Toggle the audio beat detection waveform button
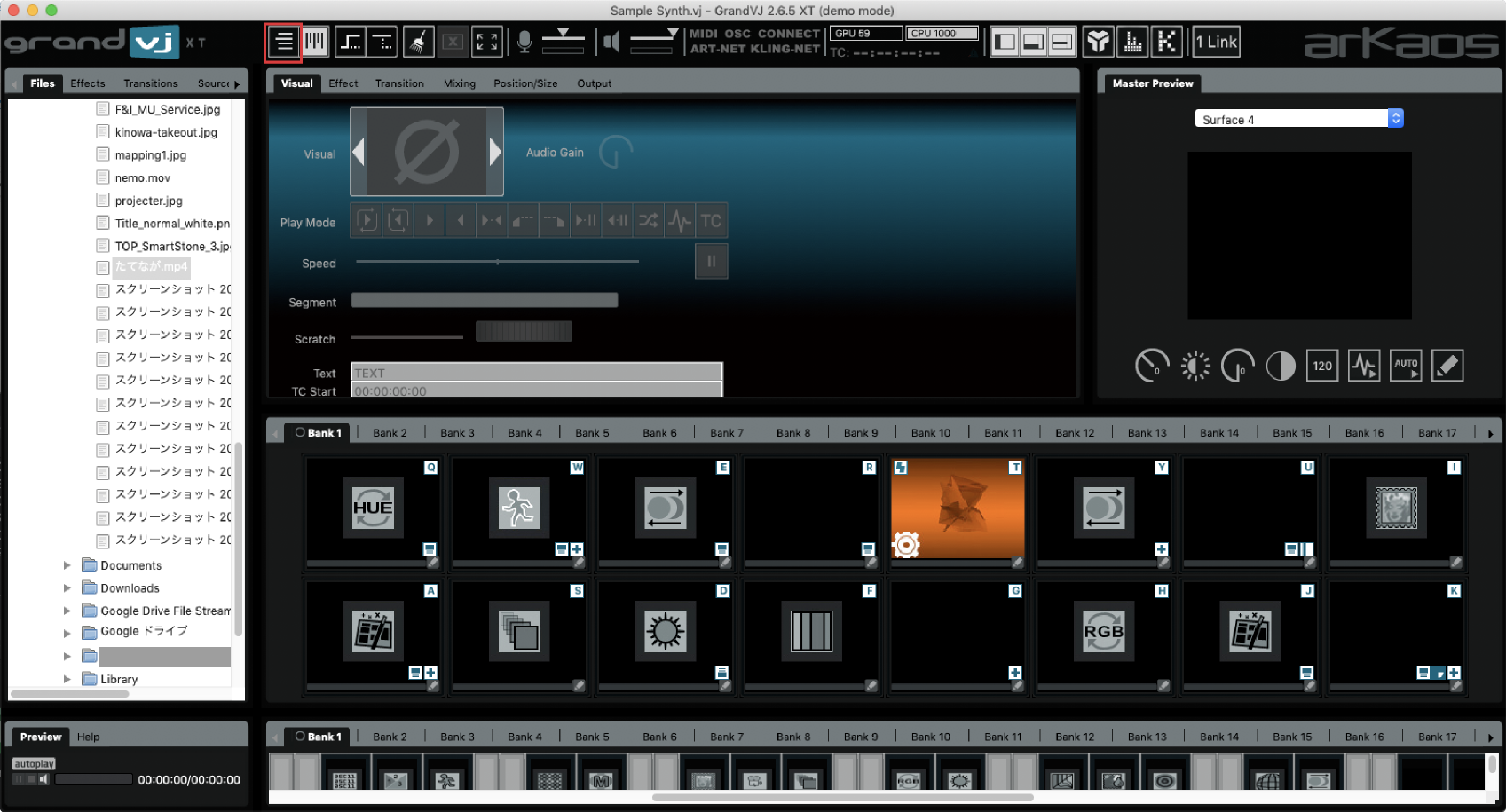The height and width of the screenshot is (812, 1506). 1364,366
